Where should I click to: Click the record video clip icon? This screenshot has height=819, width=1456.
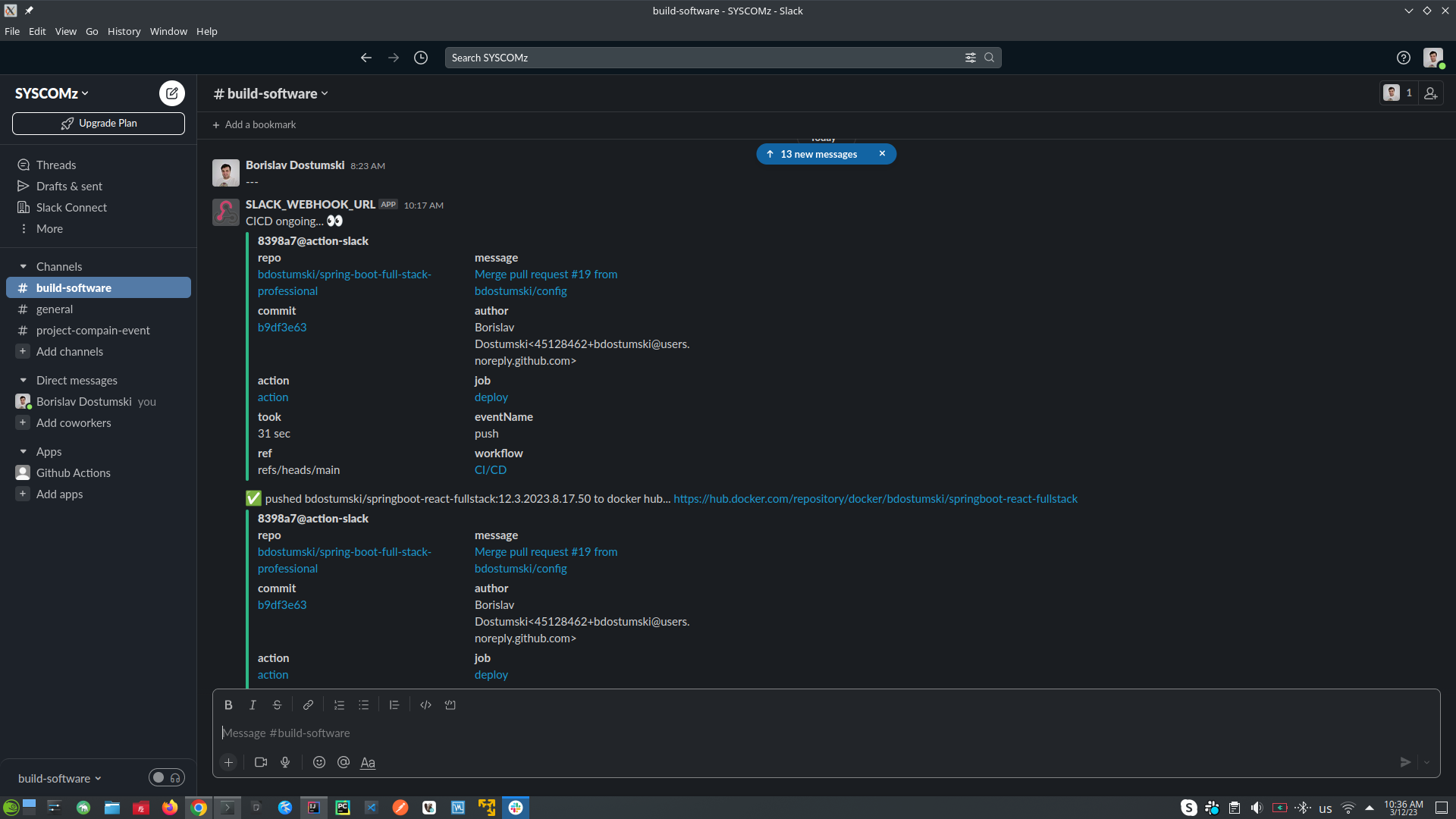261,762
